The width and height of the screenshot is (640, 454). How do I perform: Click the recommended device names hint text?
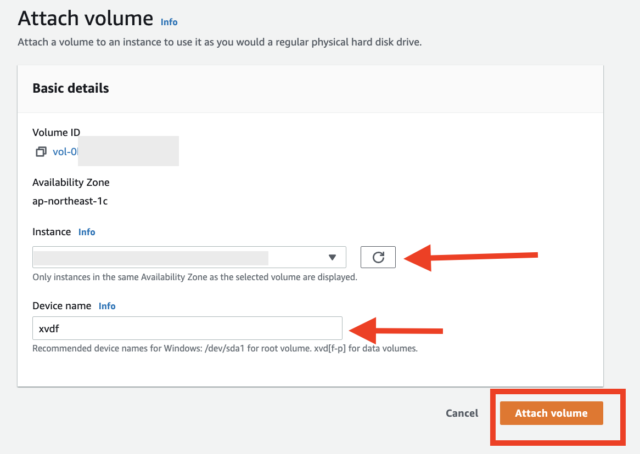(225, 349)
